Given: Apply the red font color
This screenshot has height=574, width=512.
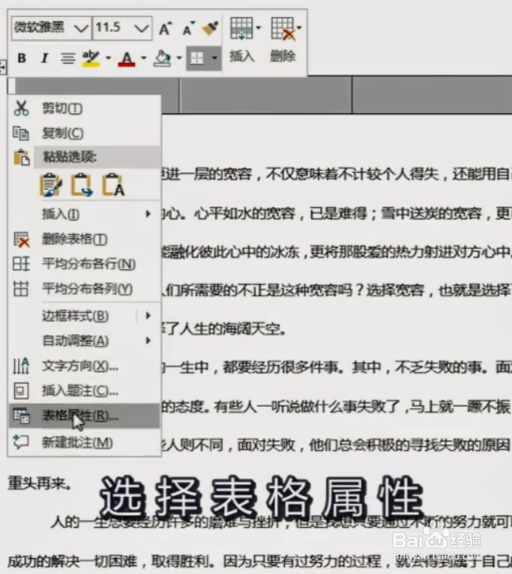Looking at the screenshot, I should click(127, 59).
